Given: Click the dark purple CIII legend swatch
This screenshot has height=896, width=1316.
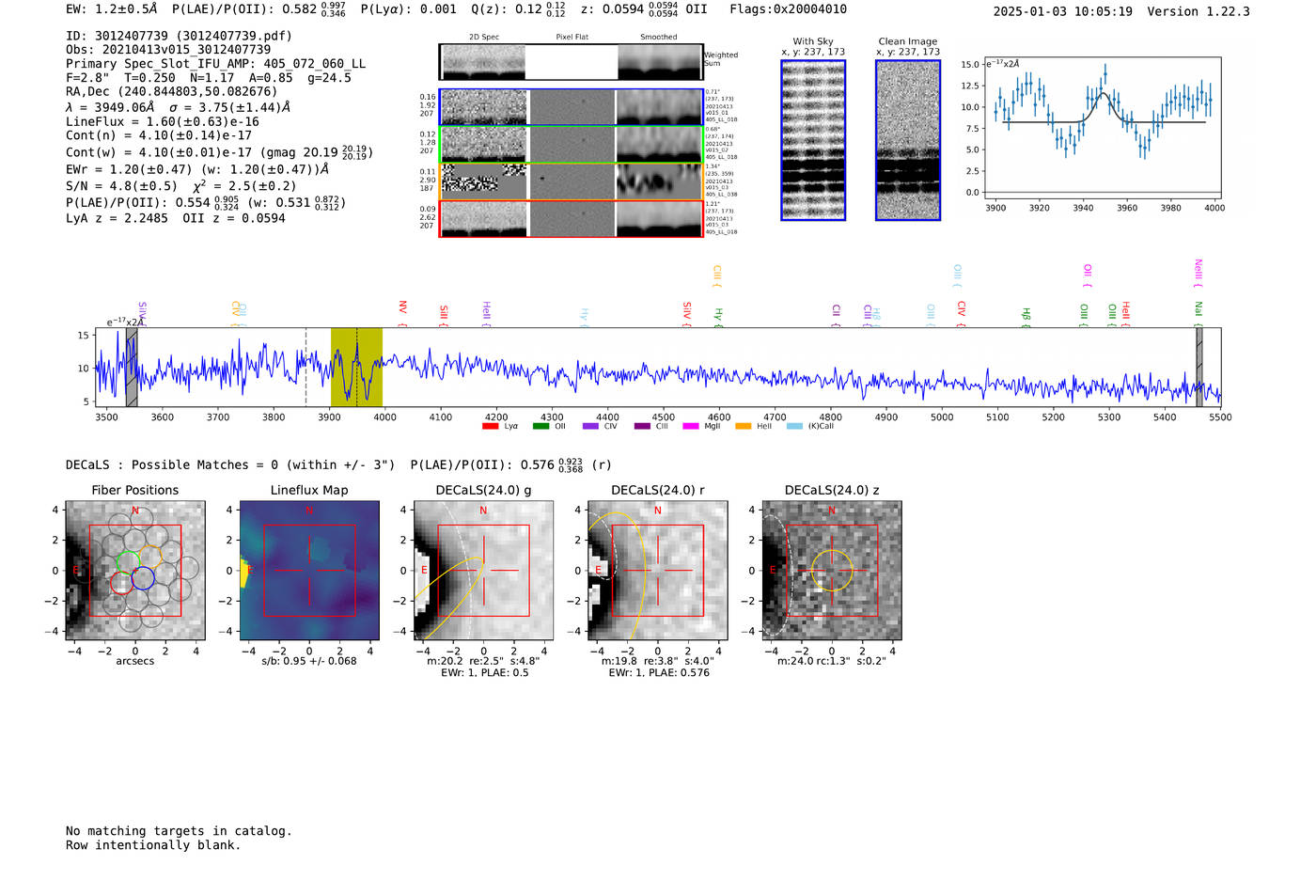Looking at the screenshot, I should tap(642, 426).
